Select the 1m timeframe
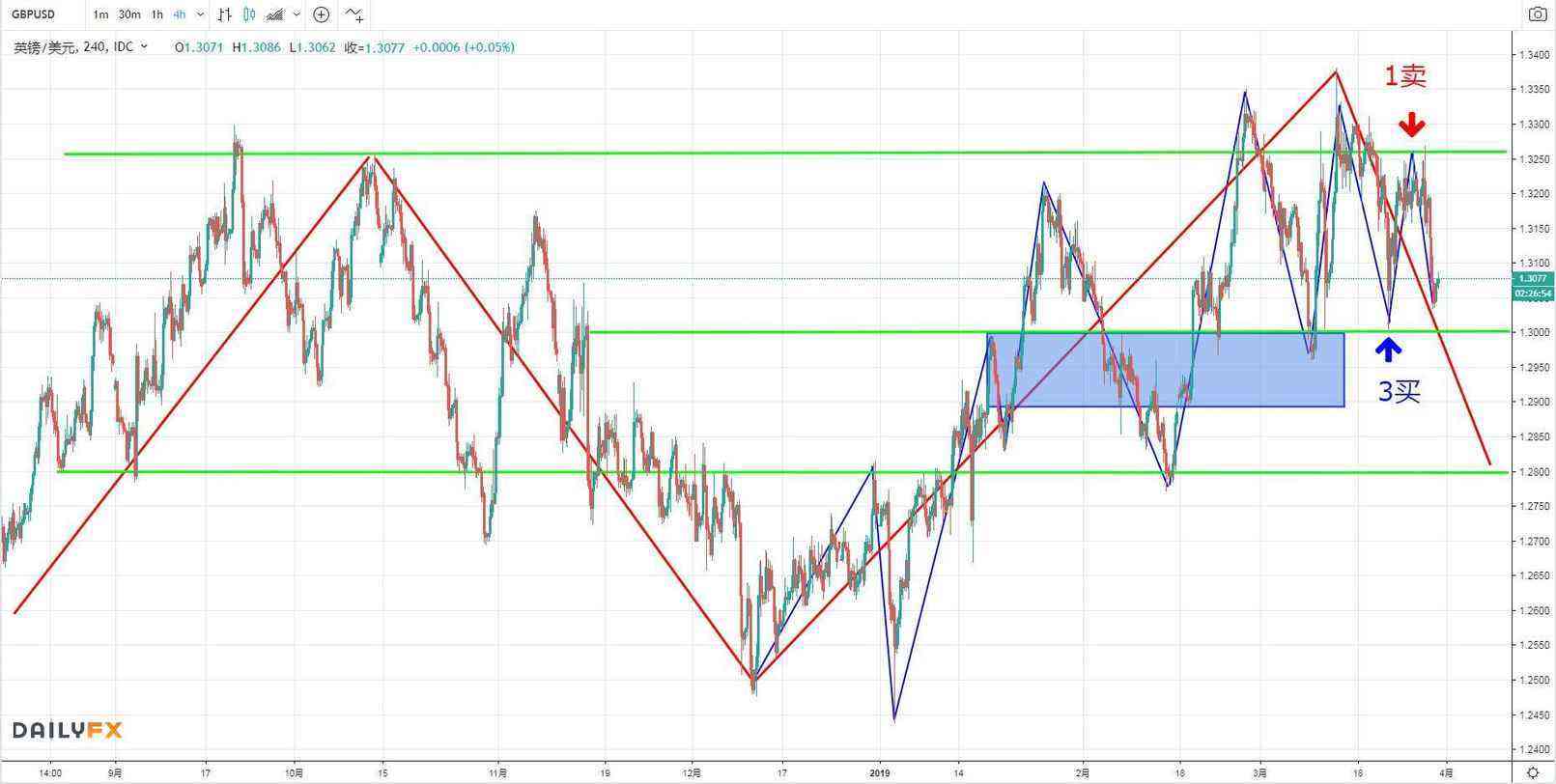Screen dimensions: 1556x784 [x=100, y=14]
